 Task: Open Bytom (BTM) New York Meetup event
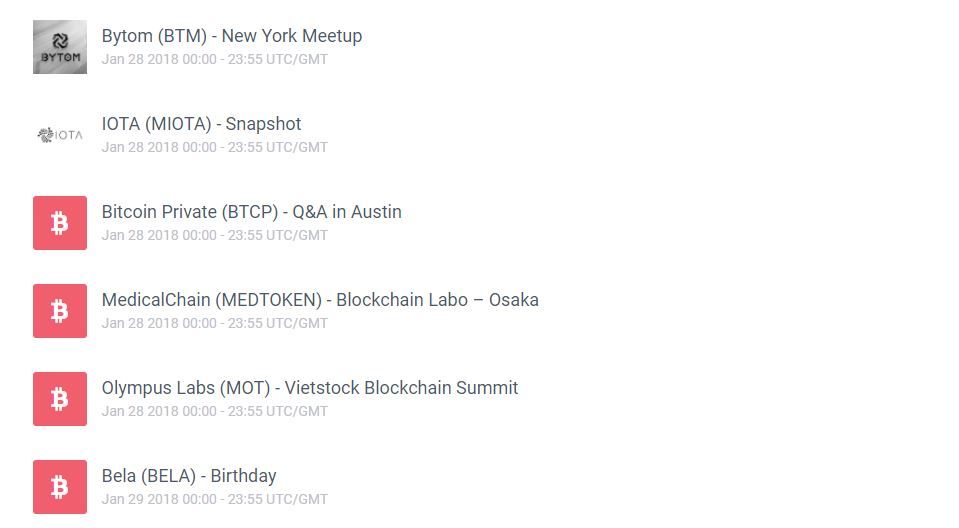[x=232, y=36]
